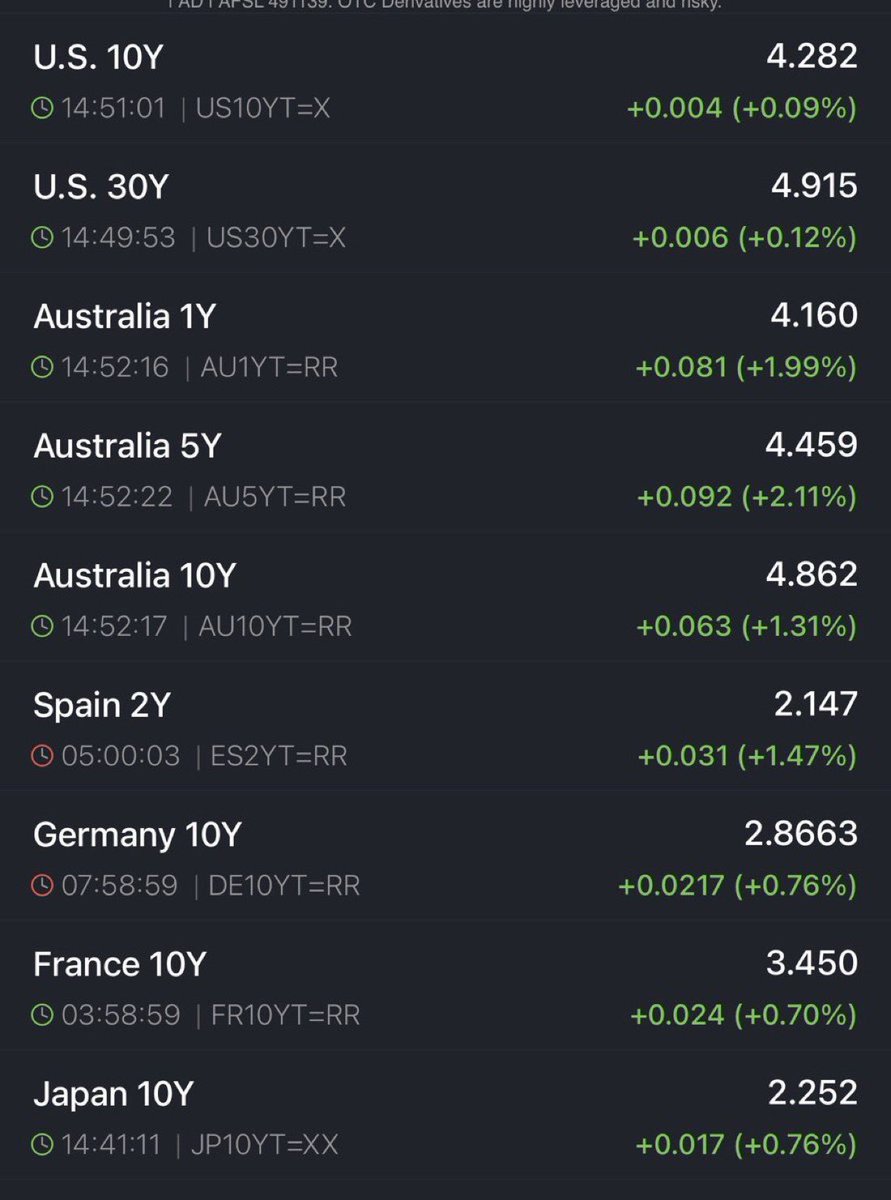Click the clock icon under U.S. 30Y
Screen dimensions: 891x1200
click(x=43, y=238)
